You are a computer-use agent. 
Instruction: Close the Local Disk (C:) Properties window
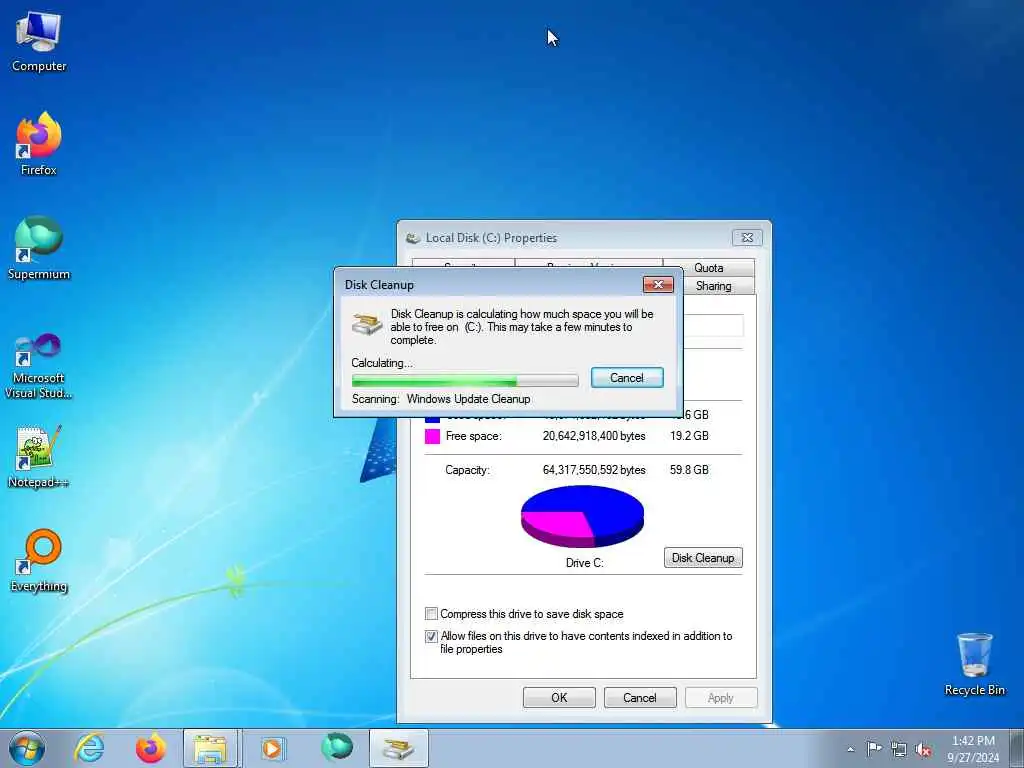[x=747, y=237]
